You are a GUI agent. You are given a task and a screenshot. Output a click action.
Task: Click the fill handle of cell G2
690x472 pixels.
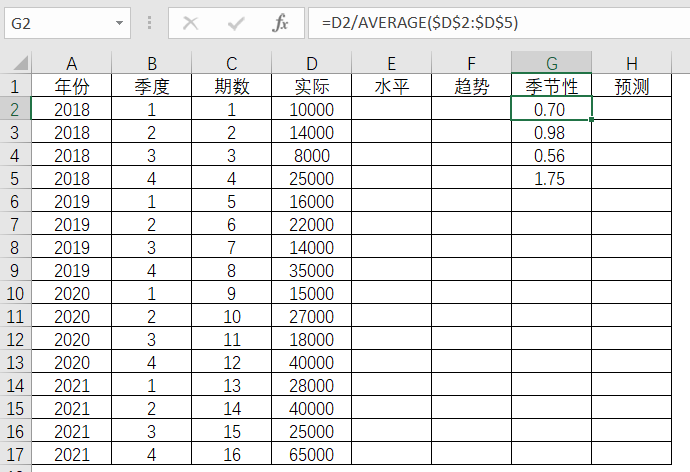(x=592, y=120)
